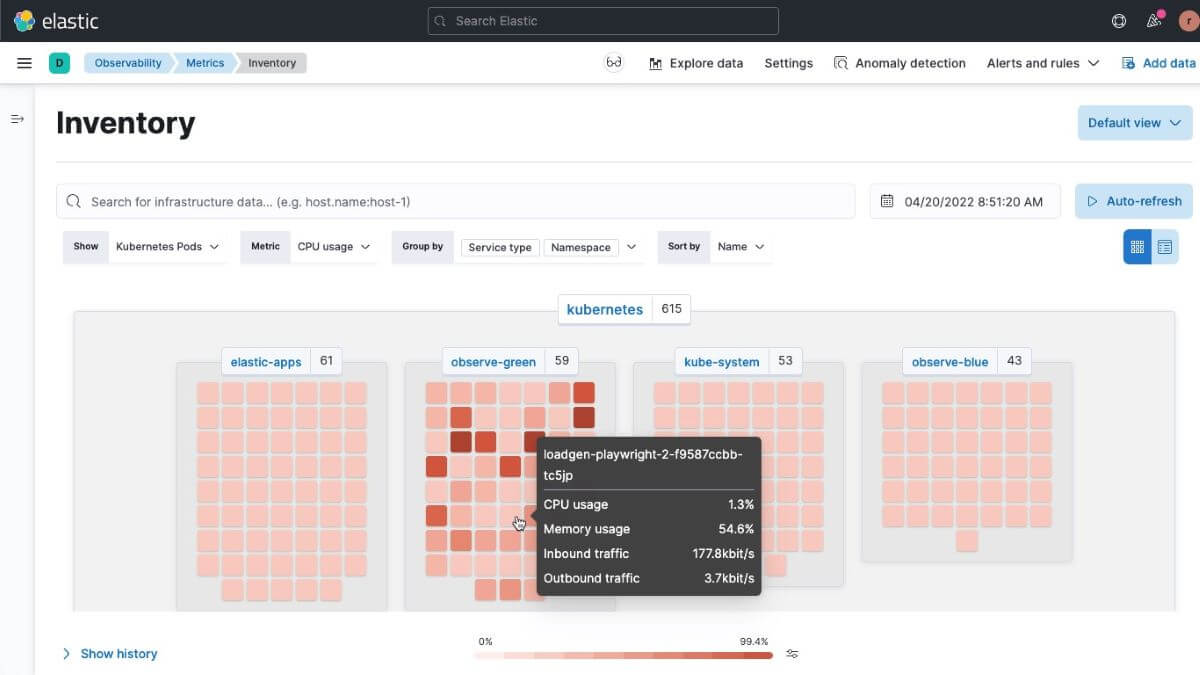This screenshot has height=675, width=1200.
Task: Expand the Default view dropdown
Action: 1134,122
